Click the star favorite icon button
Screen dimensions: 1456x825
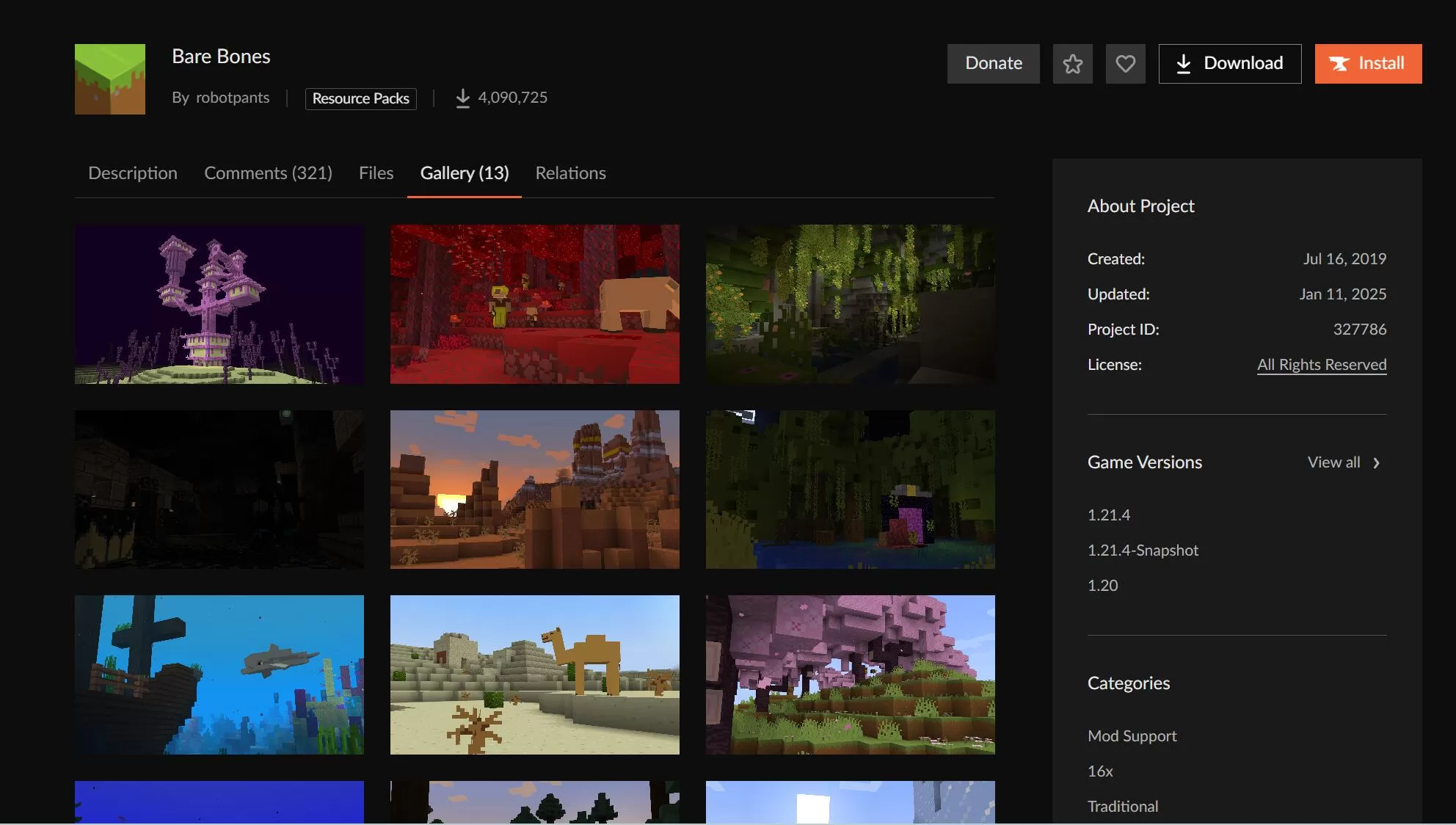[1073, 64]
